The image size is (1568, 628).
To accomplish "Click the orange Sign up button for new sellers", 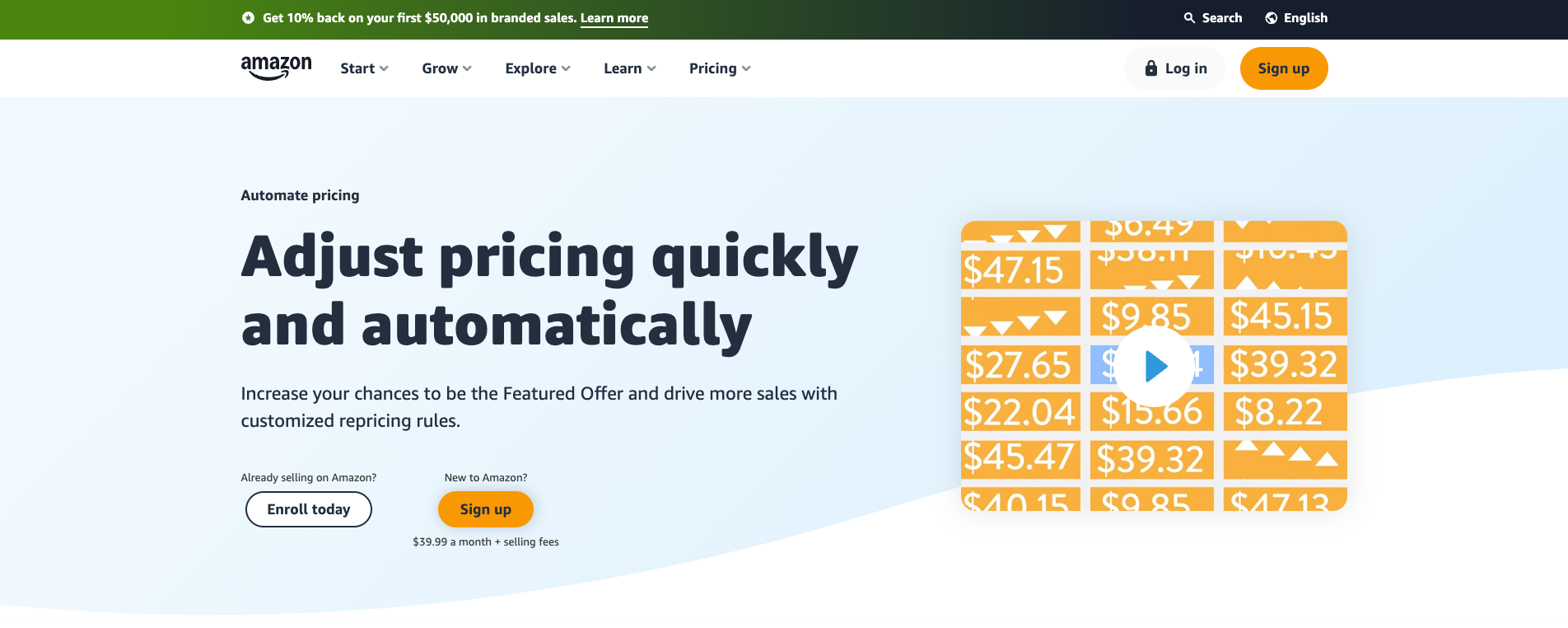I will click(485, 509).
